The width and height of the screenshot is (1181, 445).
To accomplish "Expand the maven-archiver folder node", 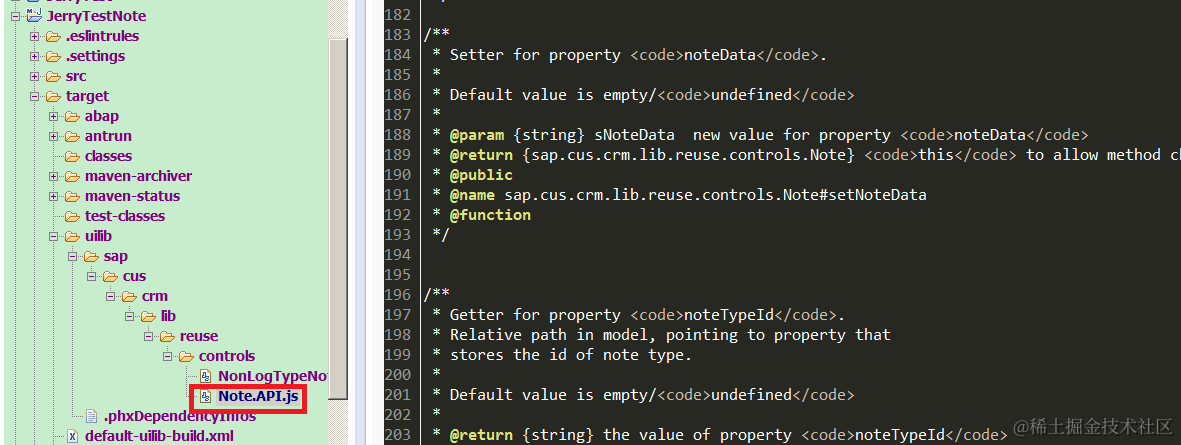I will pos(53,176).
